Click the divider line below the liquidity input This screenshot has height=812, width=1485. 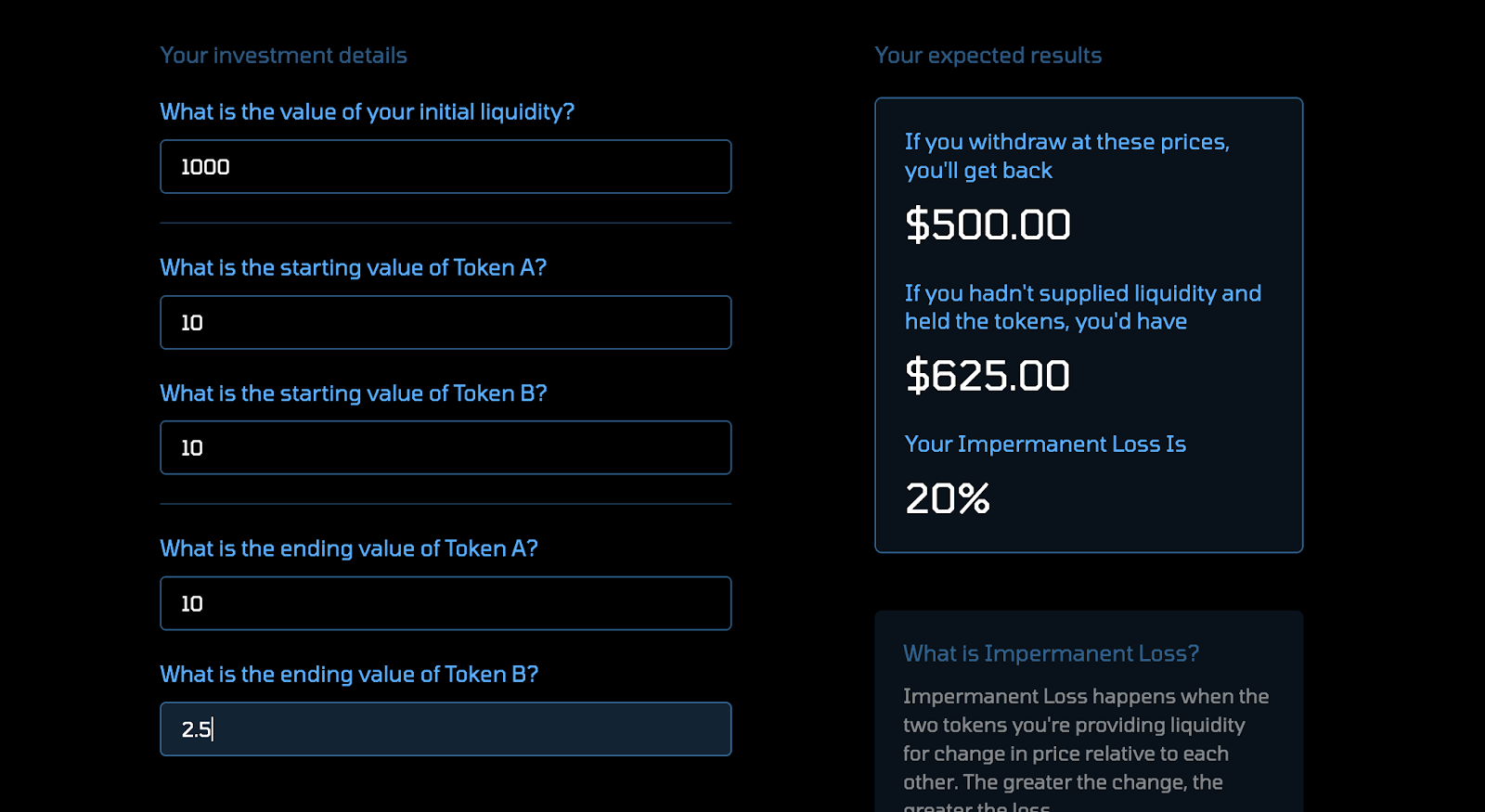point(445,223)
